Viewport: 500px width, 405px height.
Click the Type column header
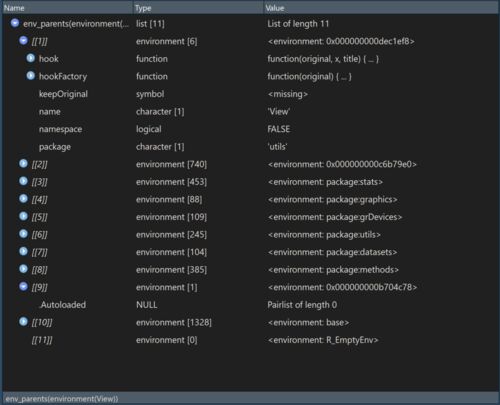[x=198, y=8]
